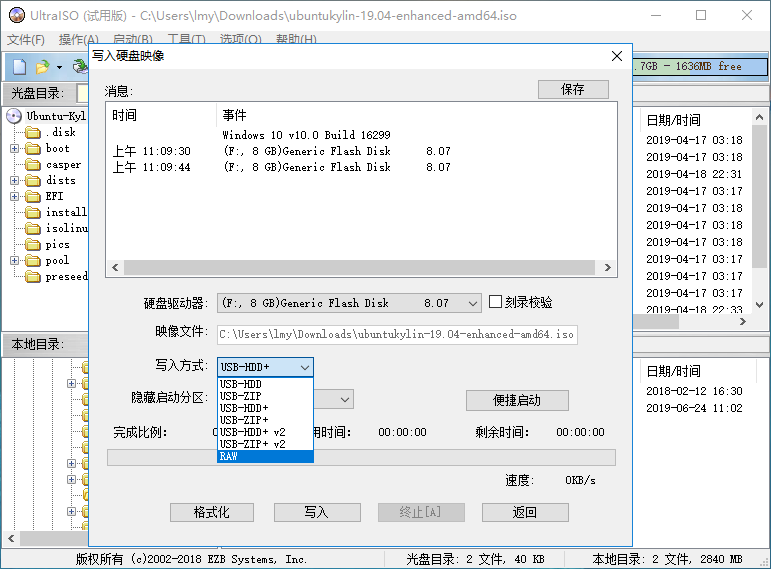771x569 pixels.
Task: Select the casper folder icon
Action: 33,165
